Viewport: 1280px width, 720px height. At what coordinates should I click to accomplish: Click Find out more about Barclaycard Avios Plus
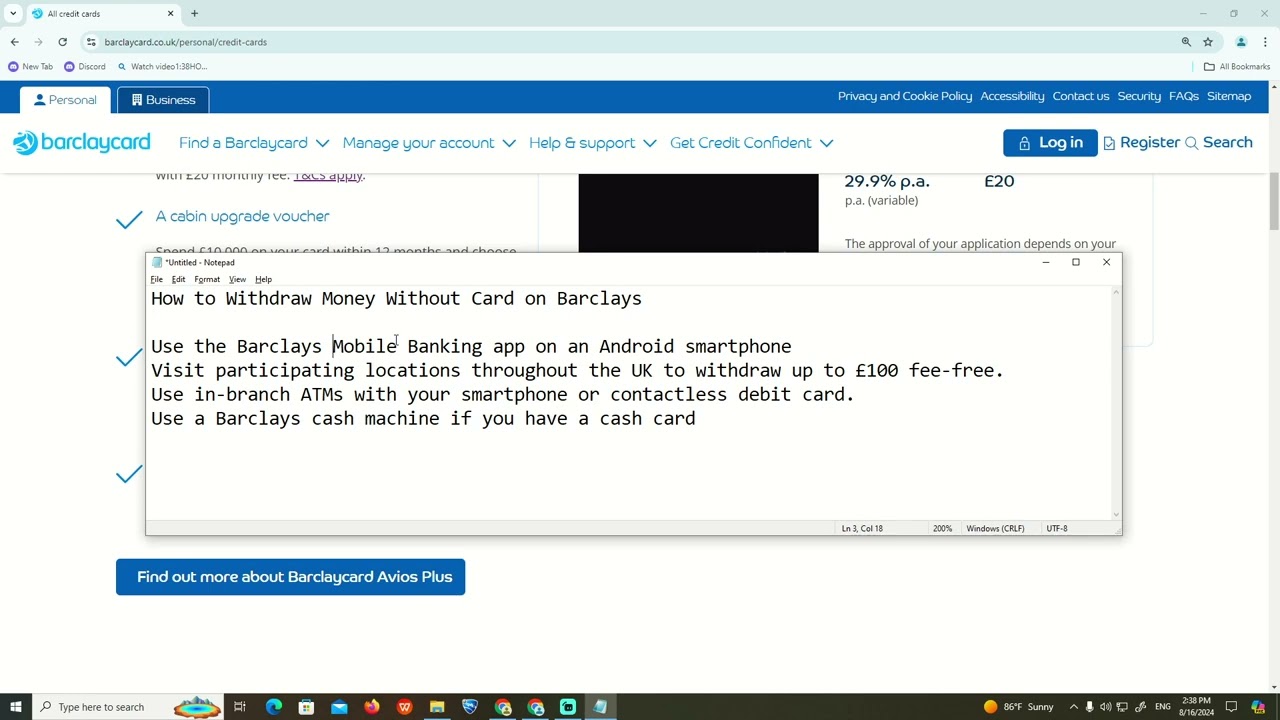click(x=290, y=577)
